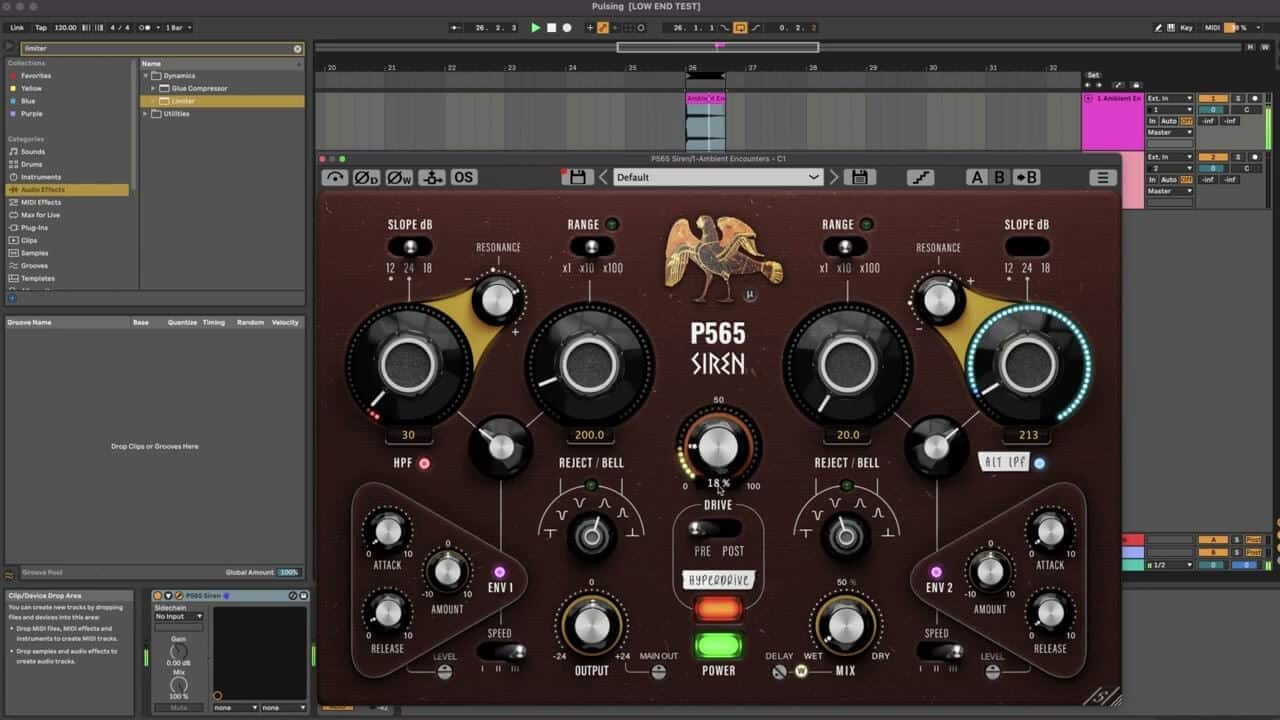Open the Default preset dropdown

[x=717, y=177]
